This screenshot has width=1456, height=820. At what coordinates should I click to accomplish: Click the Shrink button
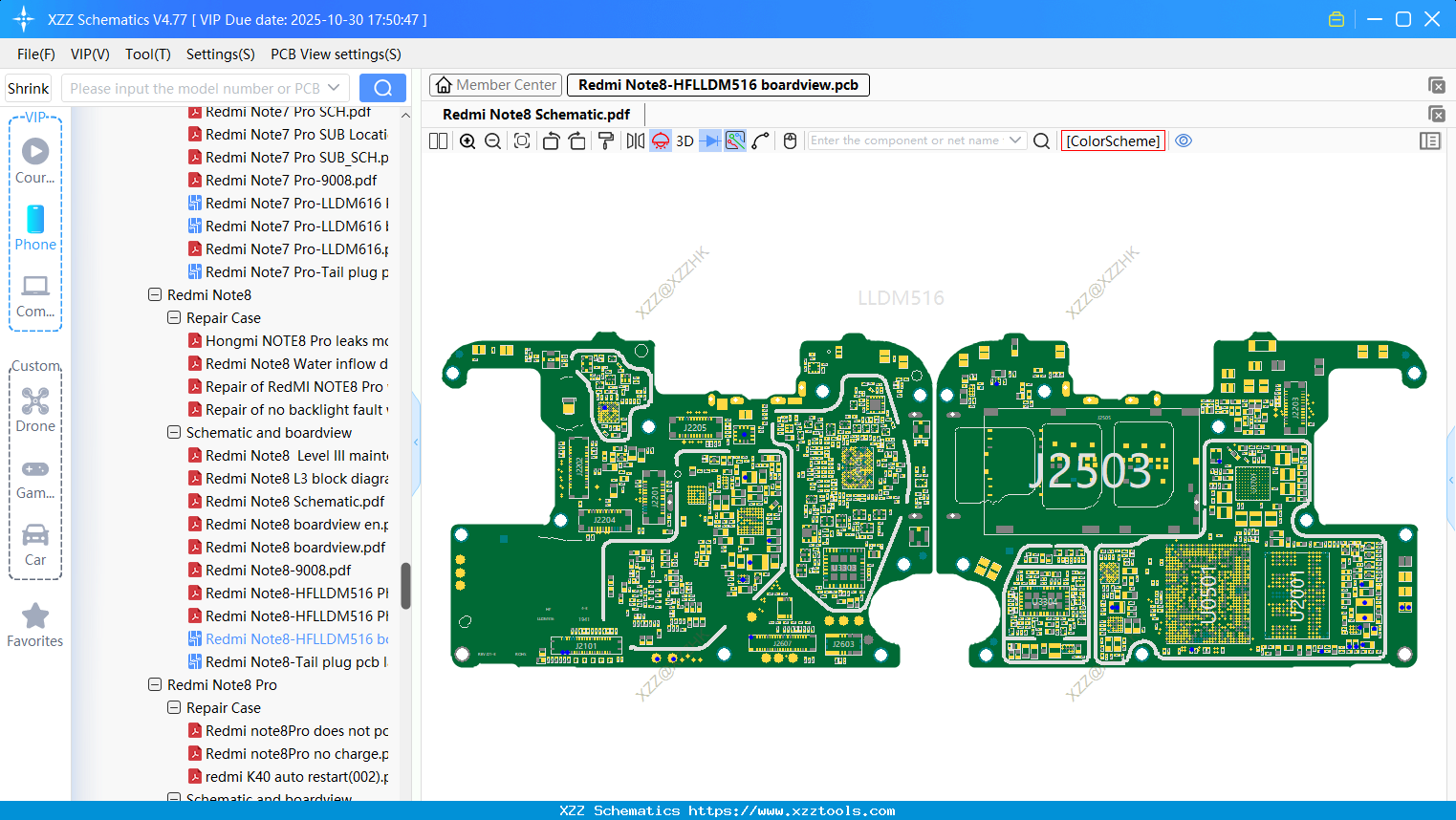coord(29,88)
